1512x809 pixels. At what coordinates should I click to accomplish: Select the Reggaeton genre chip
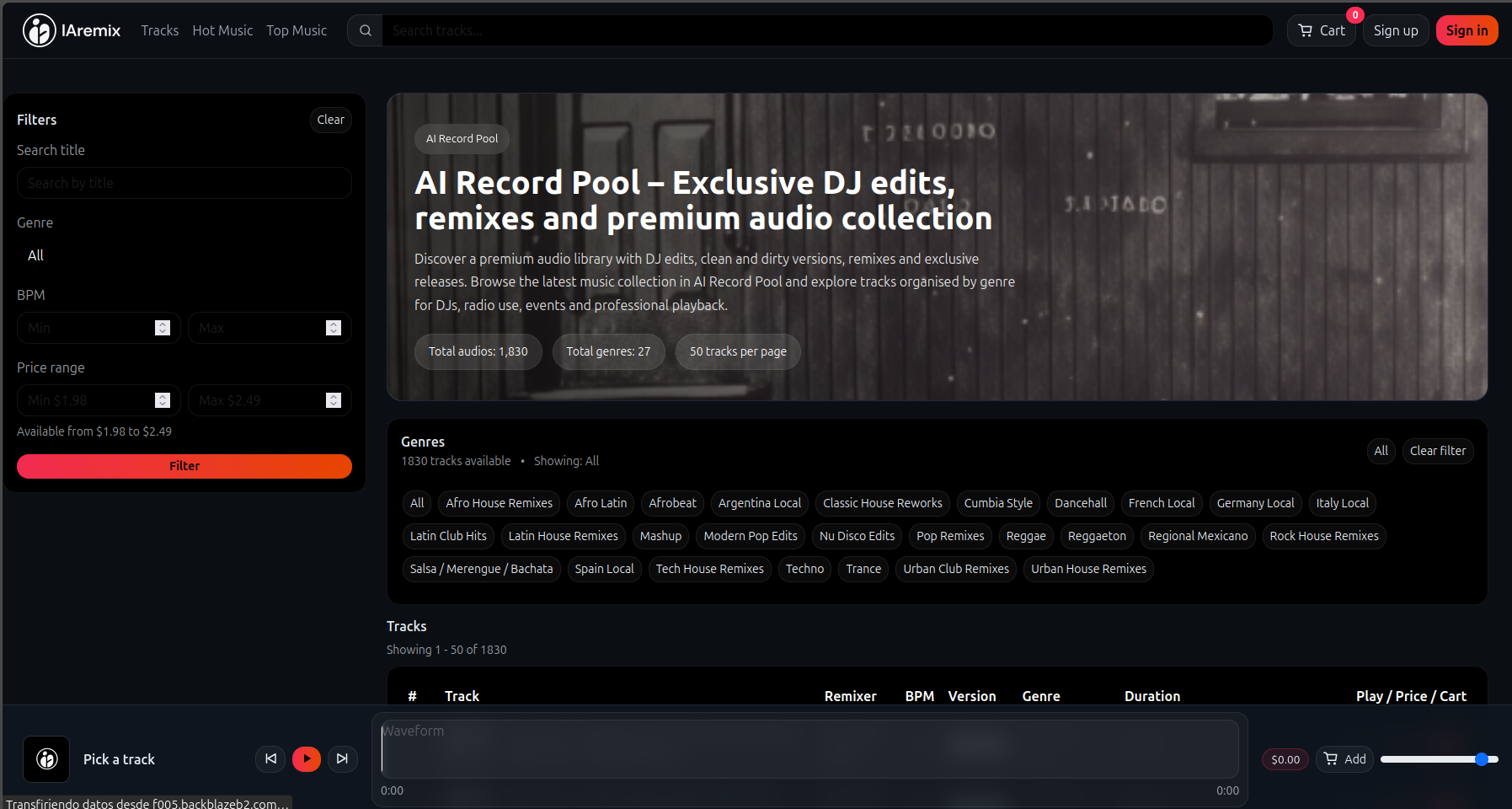click(x=1097, y=536)
